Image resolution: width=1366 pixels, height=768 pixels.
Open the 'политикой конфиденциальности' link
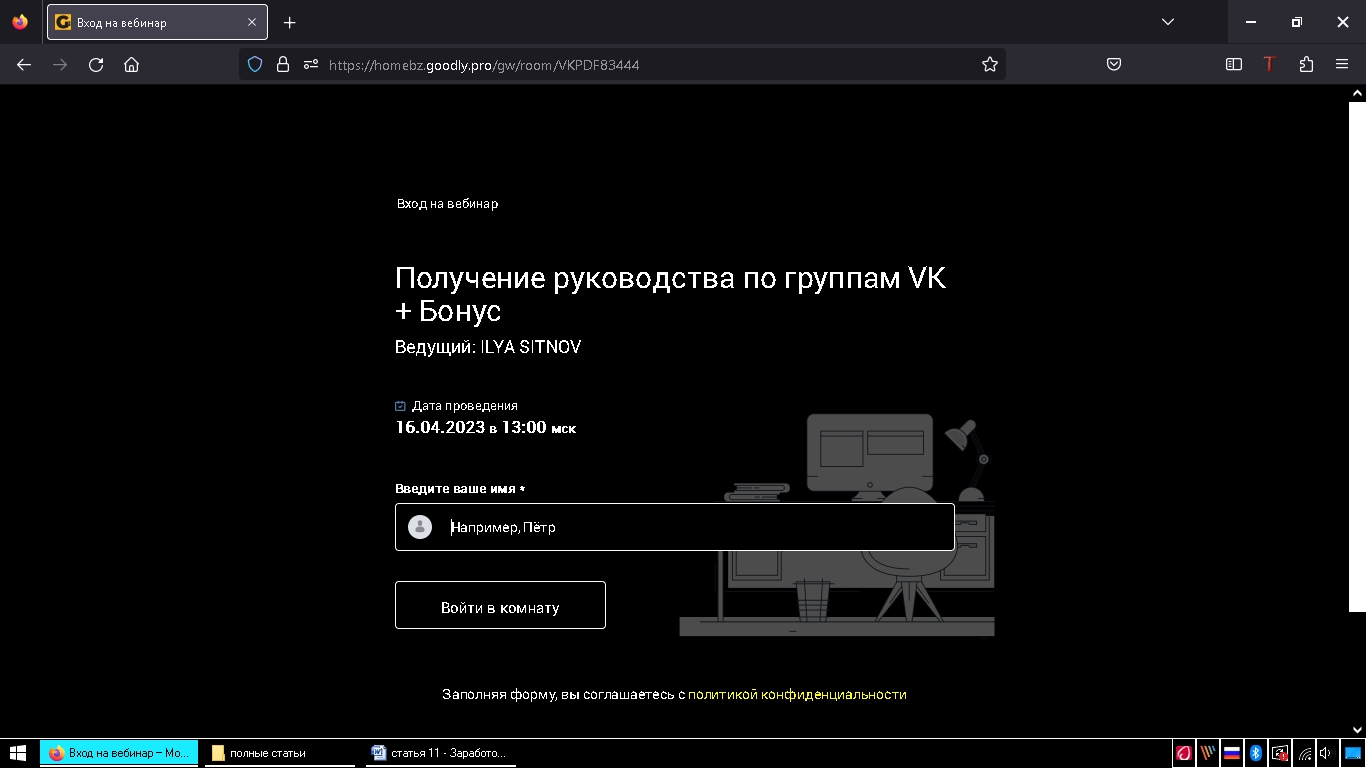797,694
